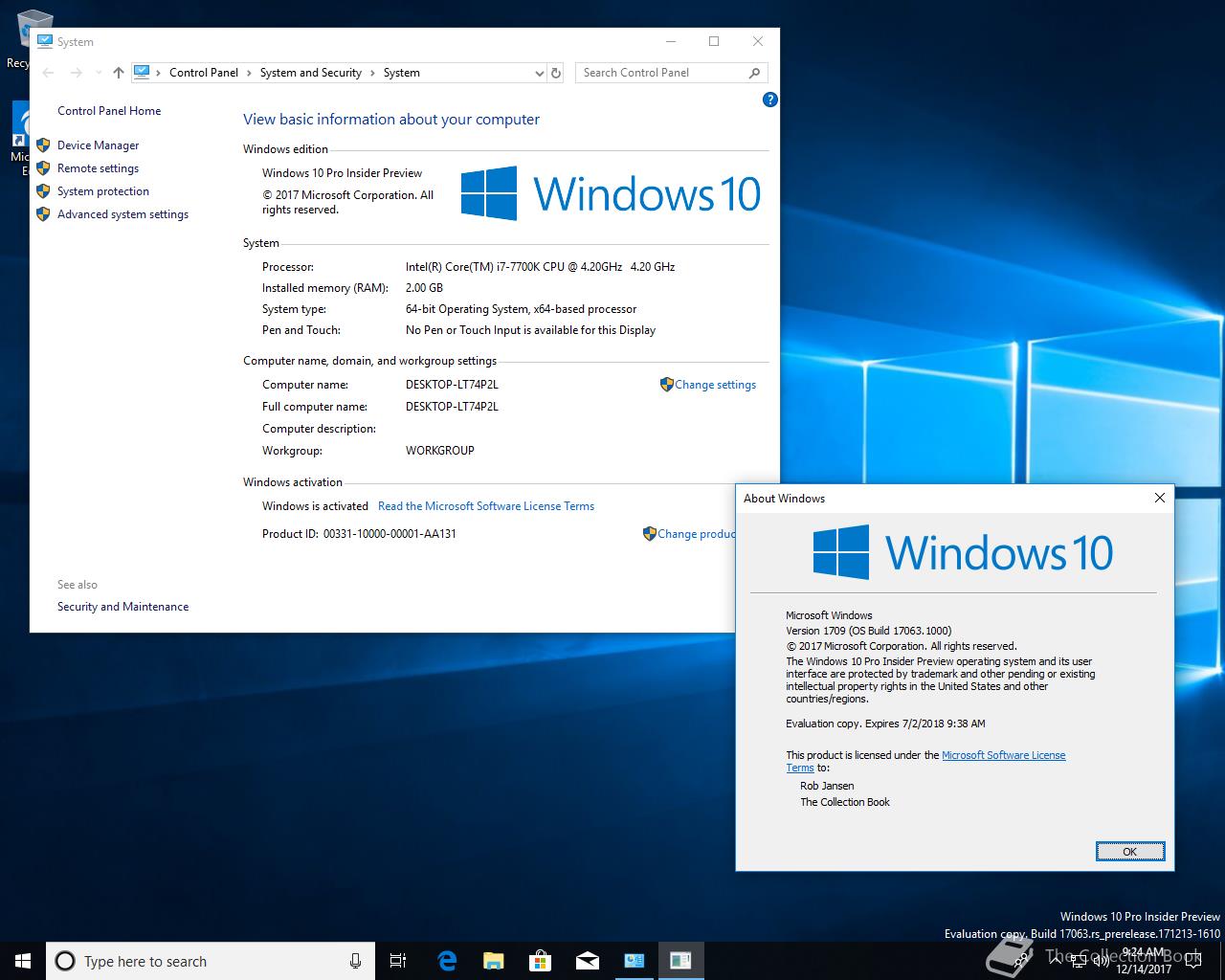
Task: Open Control Panel Home
Action: tap(109, 111)
